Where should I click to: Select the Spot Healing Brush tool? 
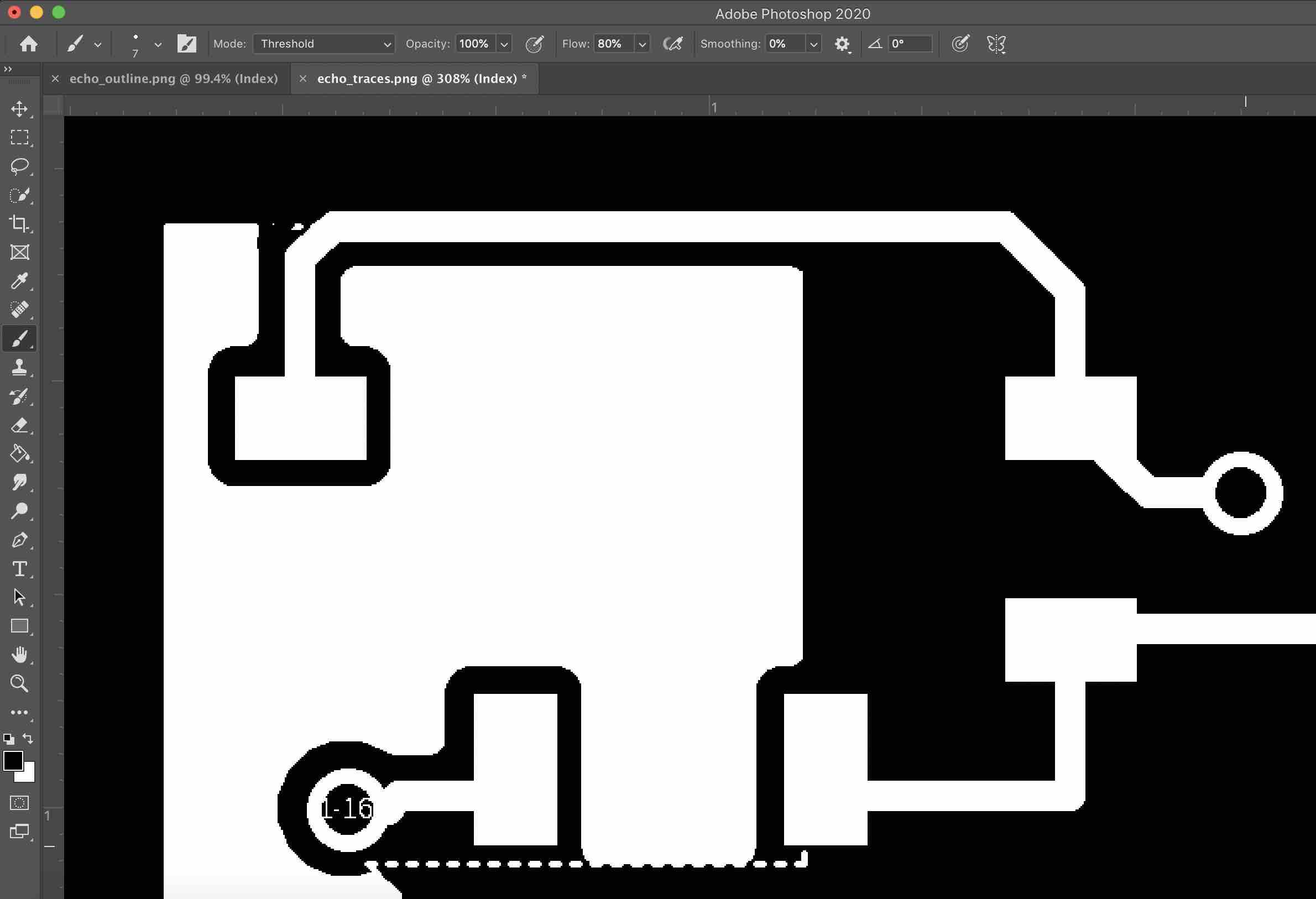point(20,310)
